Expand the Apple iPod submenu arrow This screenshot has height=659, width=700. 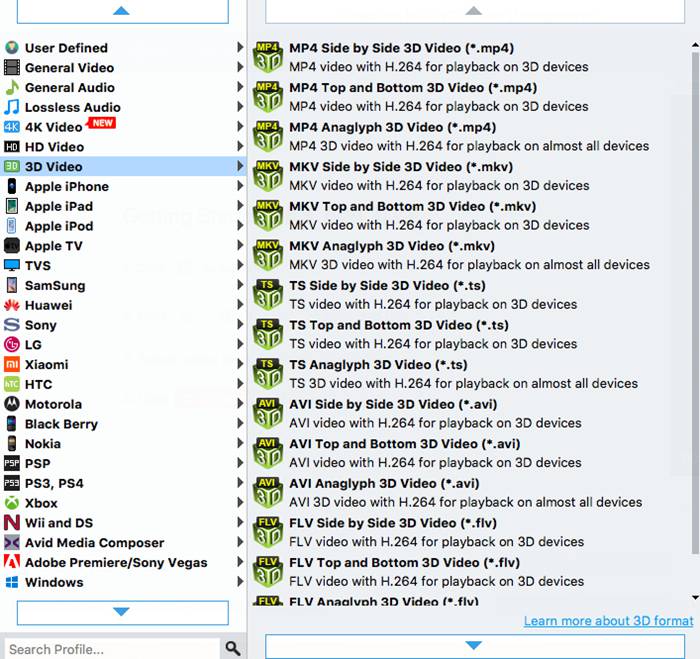(x=240, y=225)
